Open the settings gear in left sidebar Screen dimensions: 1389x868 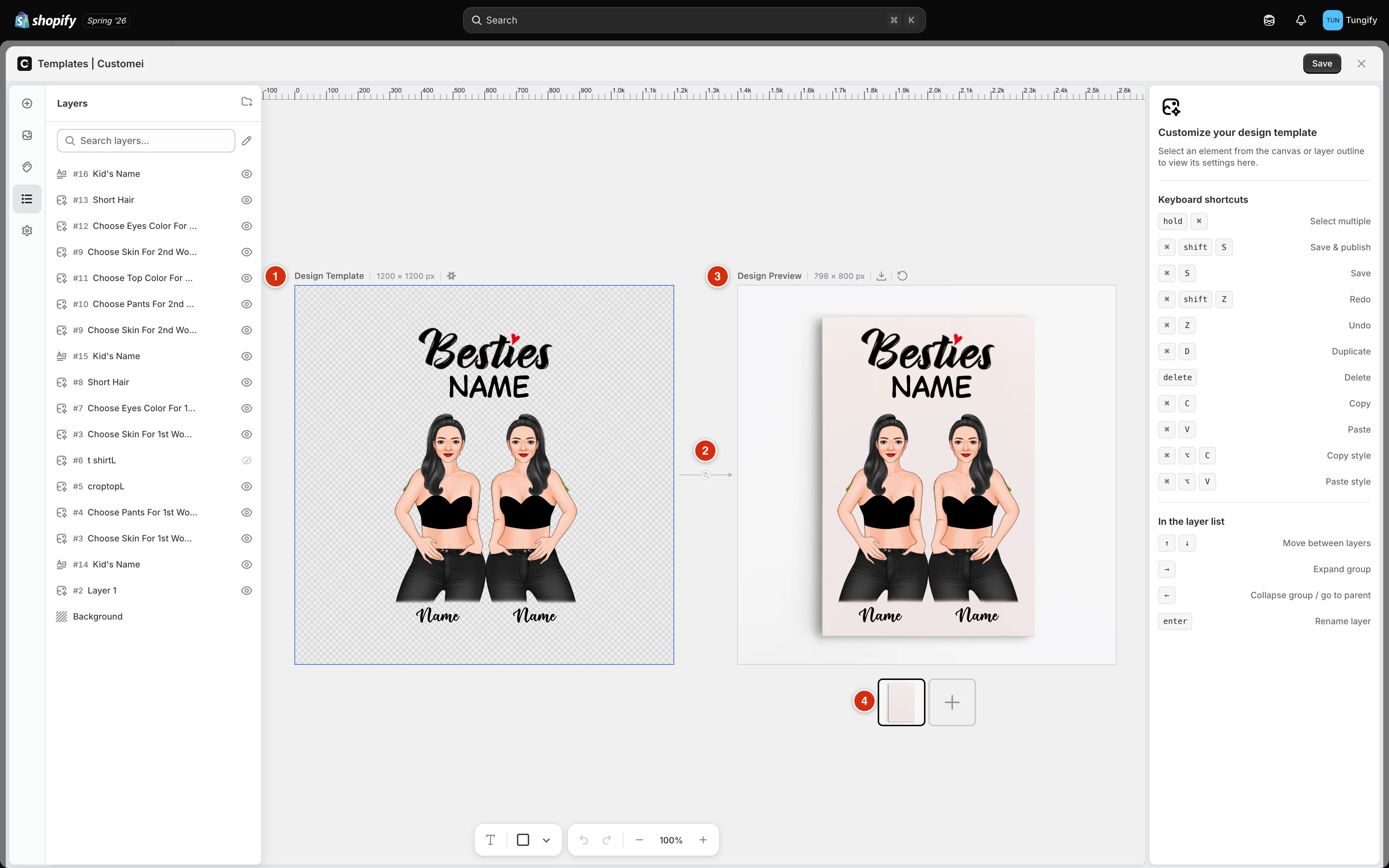point(27,231)
